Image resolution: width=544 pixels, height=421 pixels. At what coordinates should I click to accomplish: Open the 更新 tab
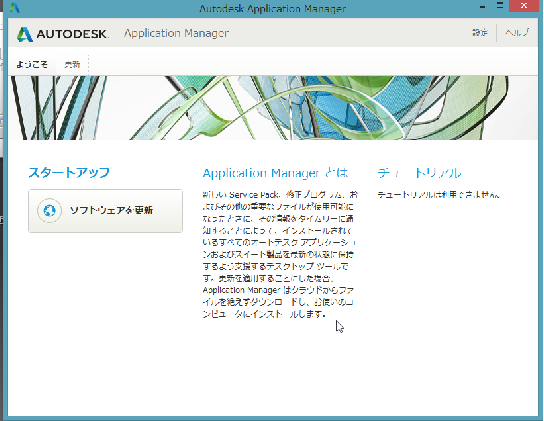pos(72,64)
